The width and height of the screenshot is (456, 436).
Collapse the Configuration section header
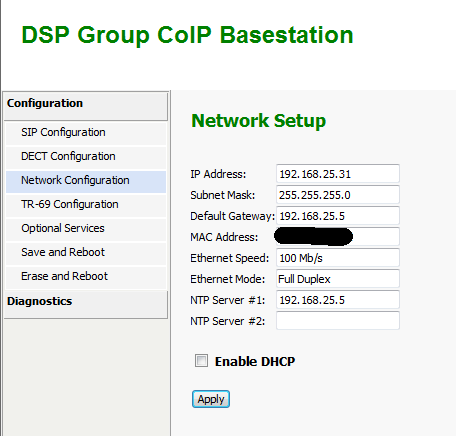pyautogui.click(x=86, y=106)
